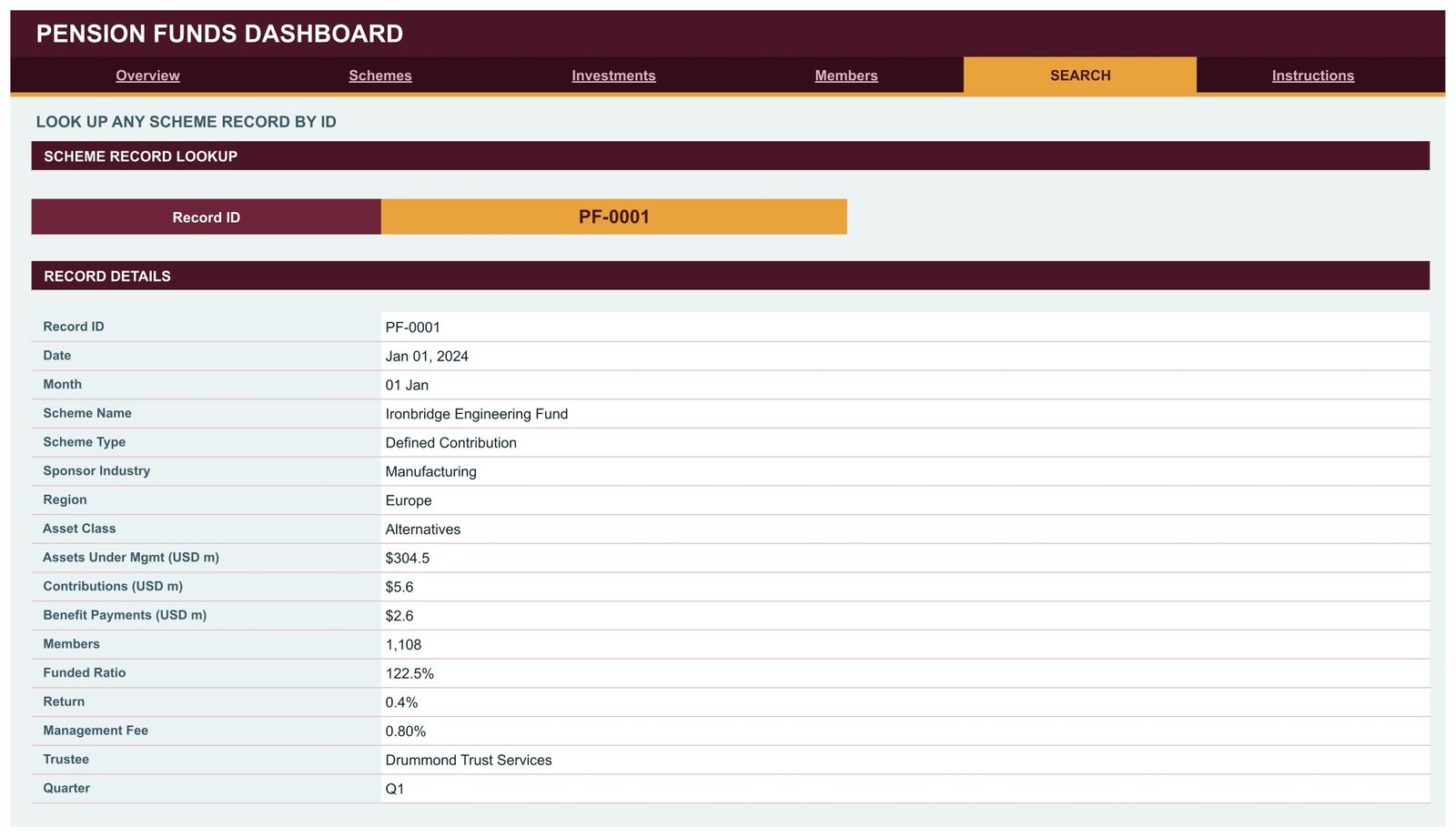Select scheme name Ironbridge Engineering Fund
Image resolution: width=1456 pixels, height=837 pixels.
click(477, 414)
